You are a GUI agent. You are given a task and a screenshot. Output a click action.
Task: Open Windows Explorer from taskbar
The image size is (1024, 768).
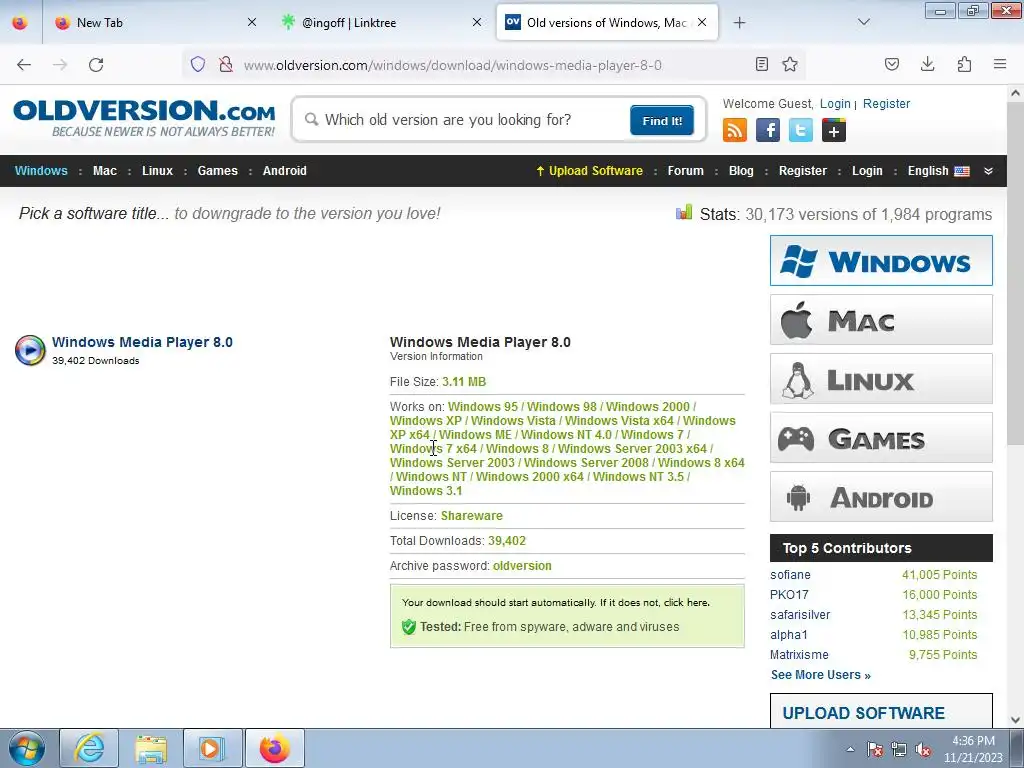point(151,748)
